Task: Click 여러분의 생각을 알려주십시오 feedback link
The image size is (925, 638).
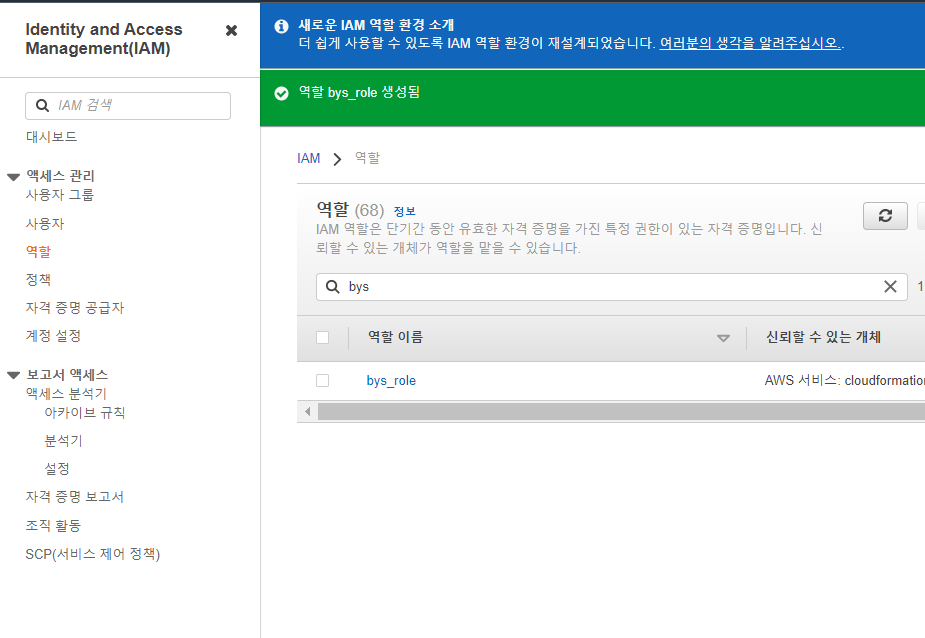Action: pyautogui.click(x=750, y=43)
